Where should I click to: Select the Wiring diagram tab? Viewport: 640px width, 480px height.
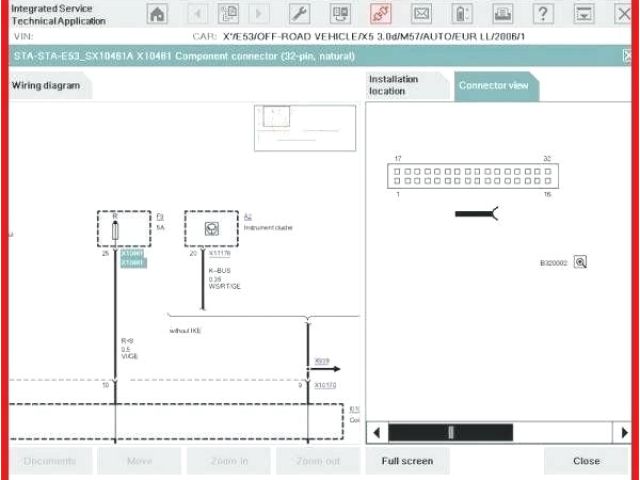pyautogui.click(x=48, y=86)
